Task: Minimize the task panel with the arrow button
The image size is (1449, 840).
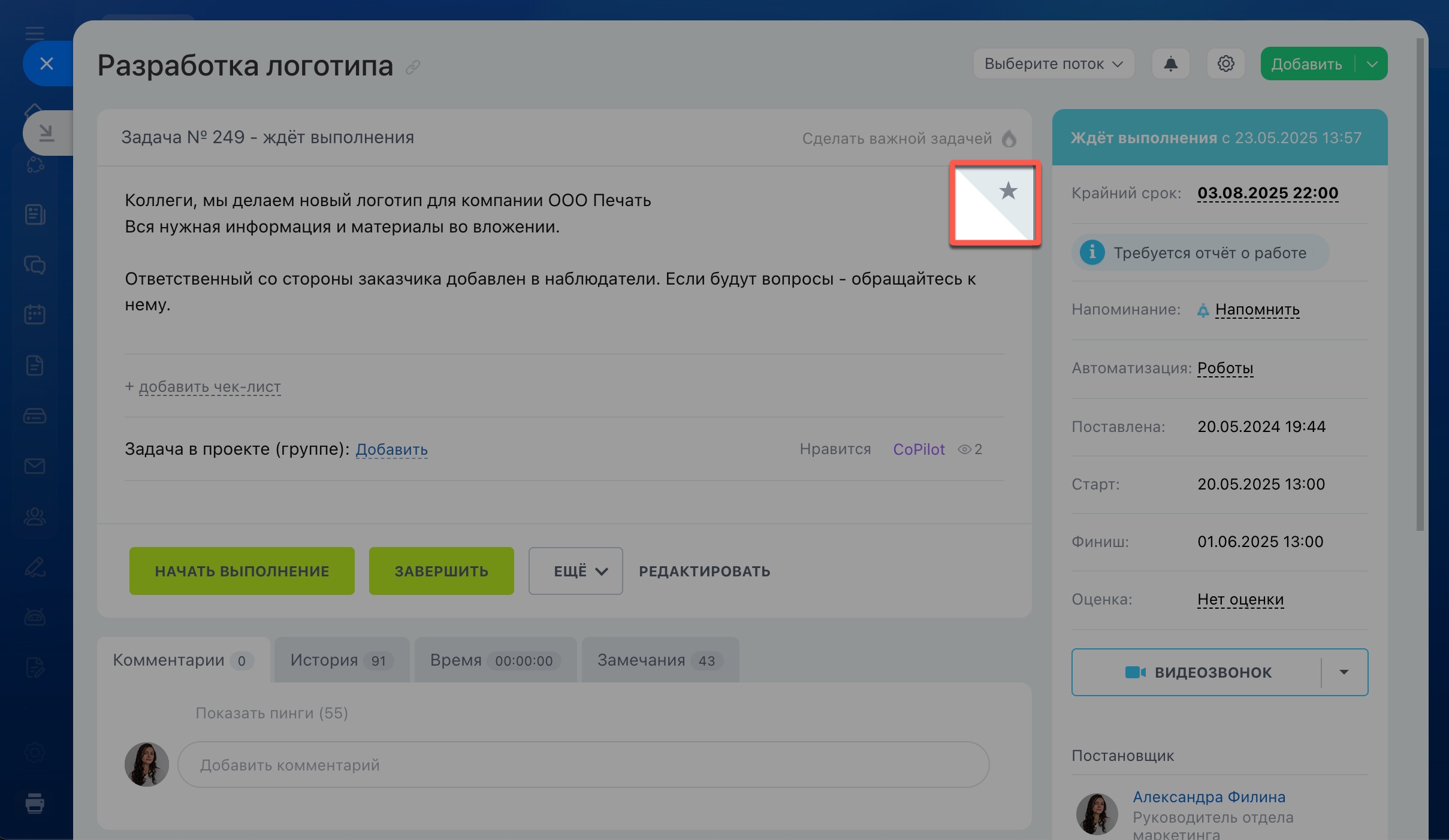Action: [x=47, y=133]
